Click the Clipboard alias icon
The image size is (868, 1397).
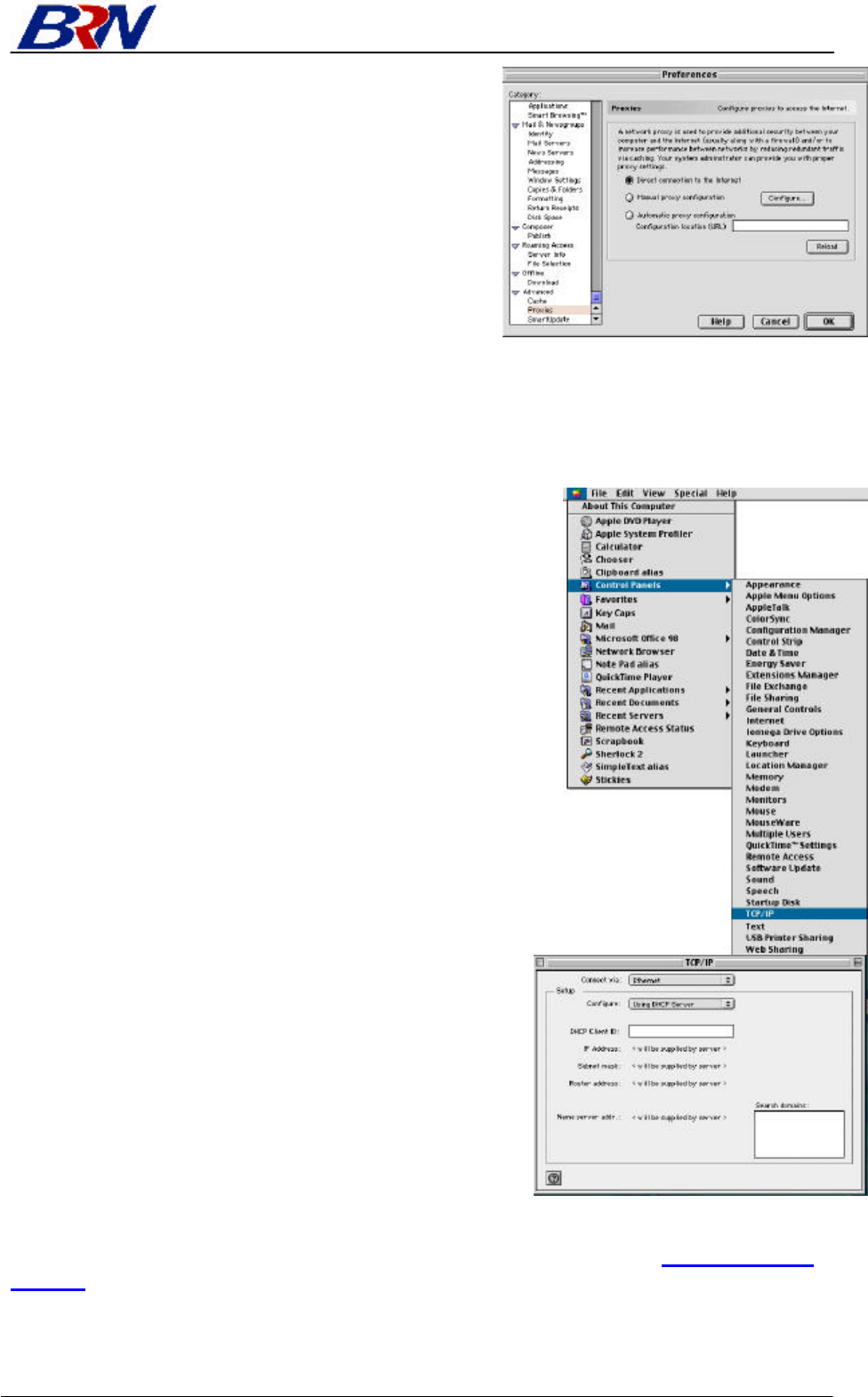point(586,573)
